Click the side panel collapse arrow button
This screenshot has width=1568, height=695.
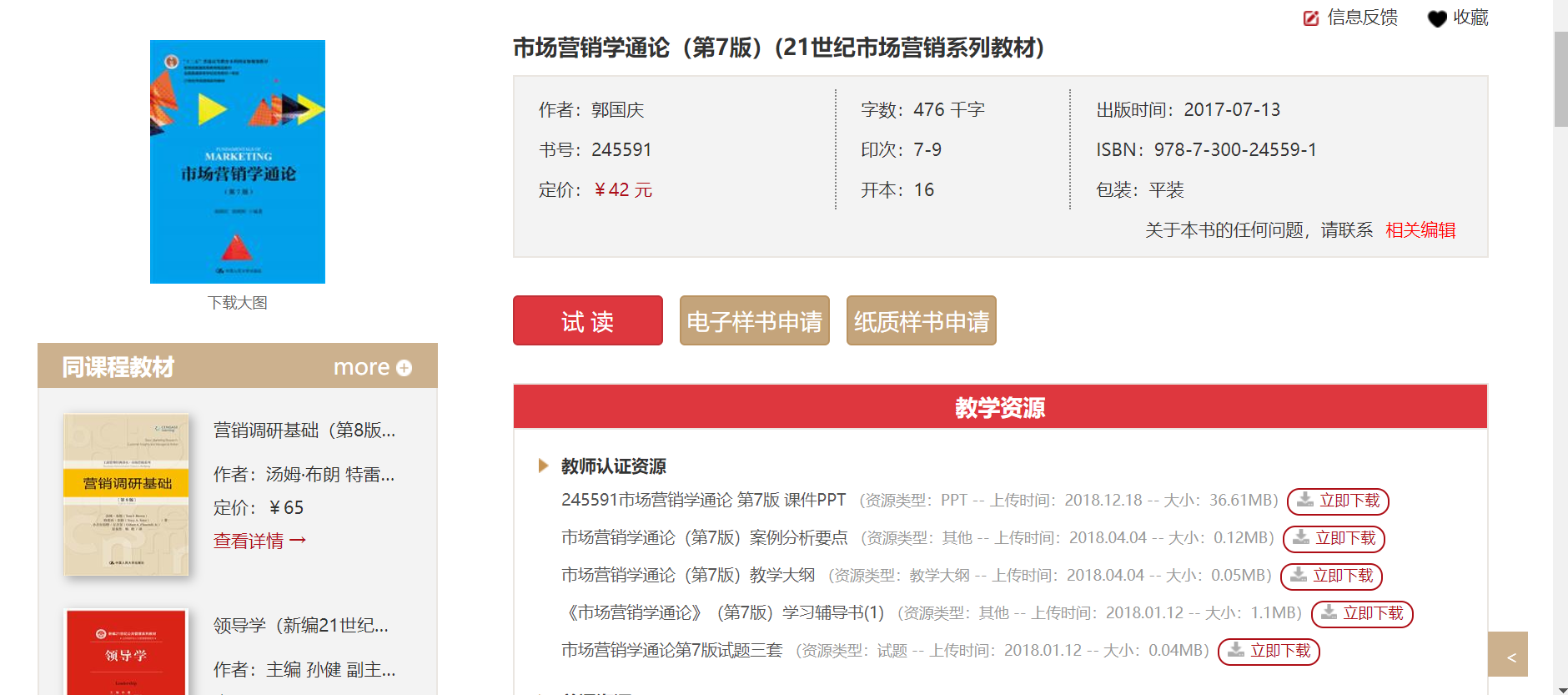1508,654
